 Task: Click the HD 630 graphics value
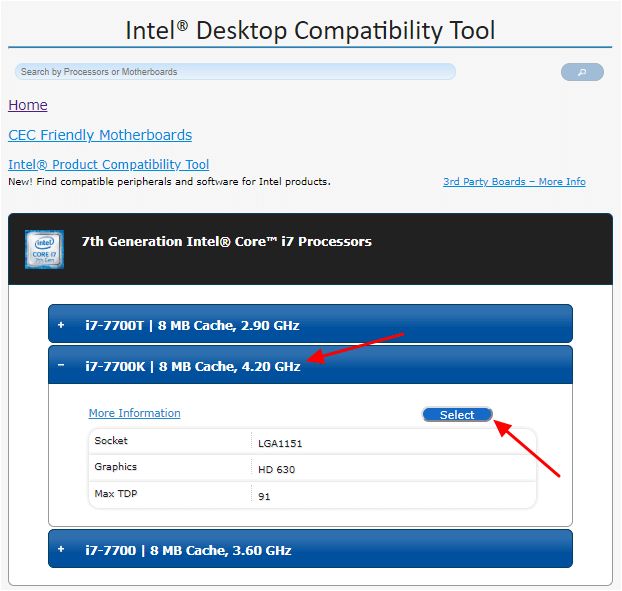click(x=276, y=470)
